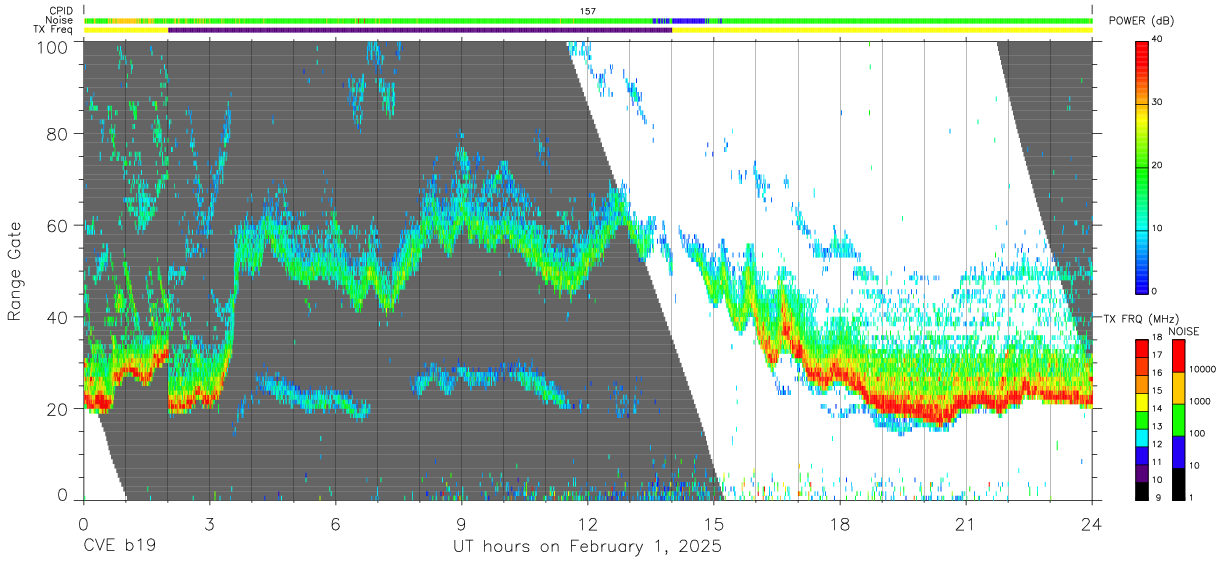Screen dimensions: 1228x567
Task: Click the 24 label on UT hours axis
Action: pyautogui.click(x=1092, y=523)
